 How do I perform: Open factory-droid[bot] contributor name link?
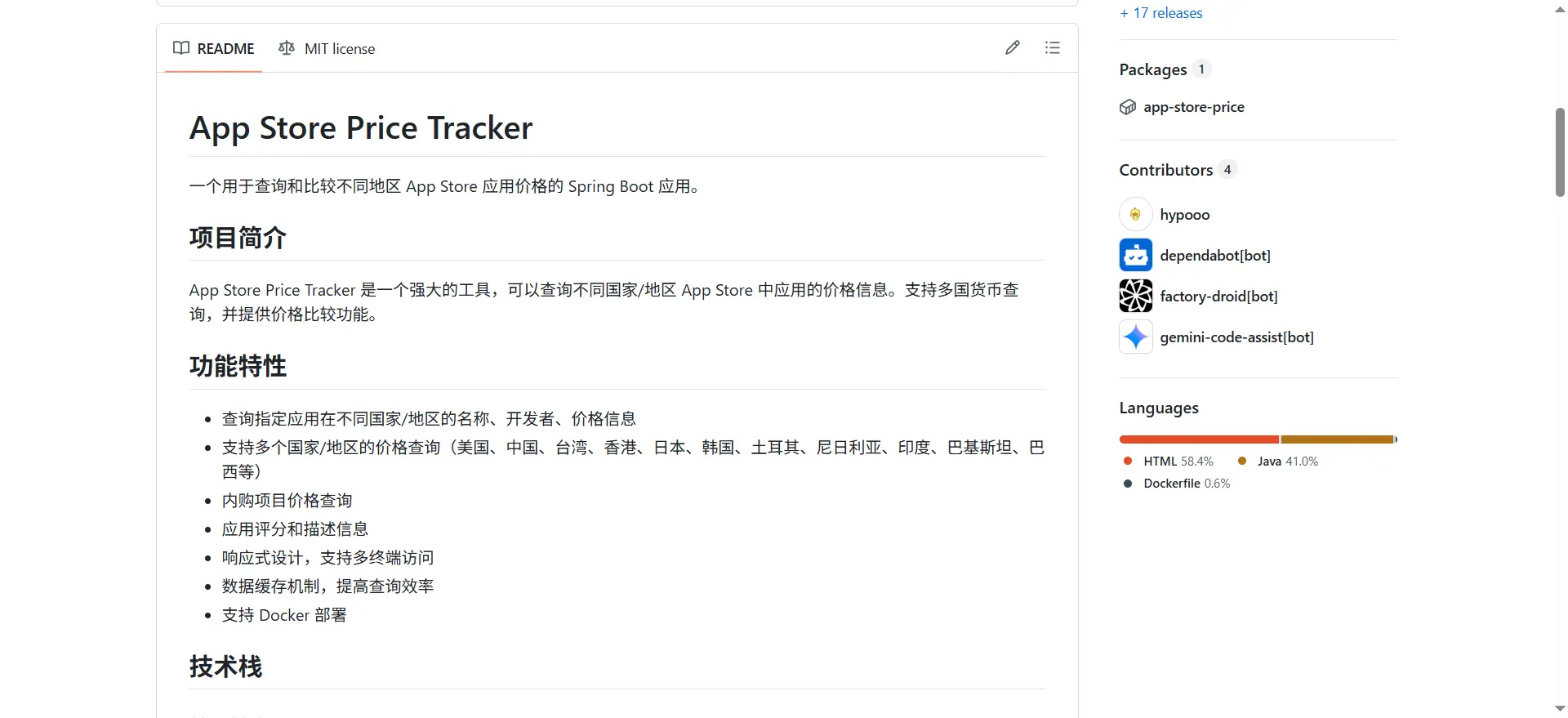pos(1218,297)
